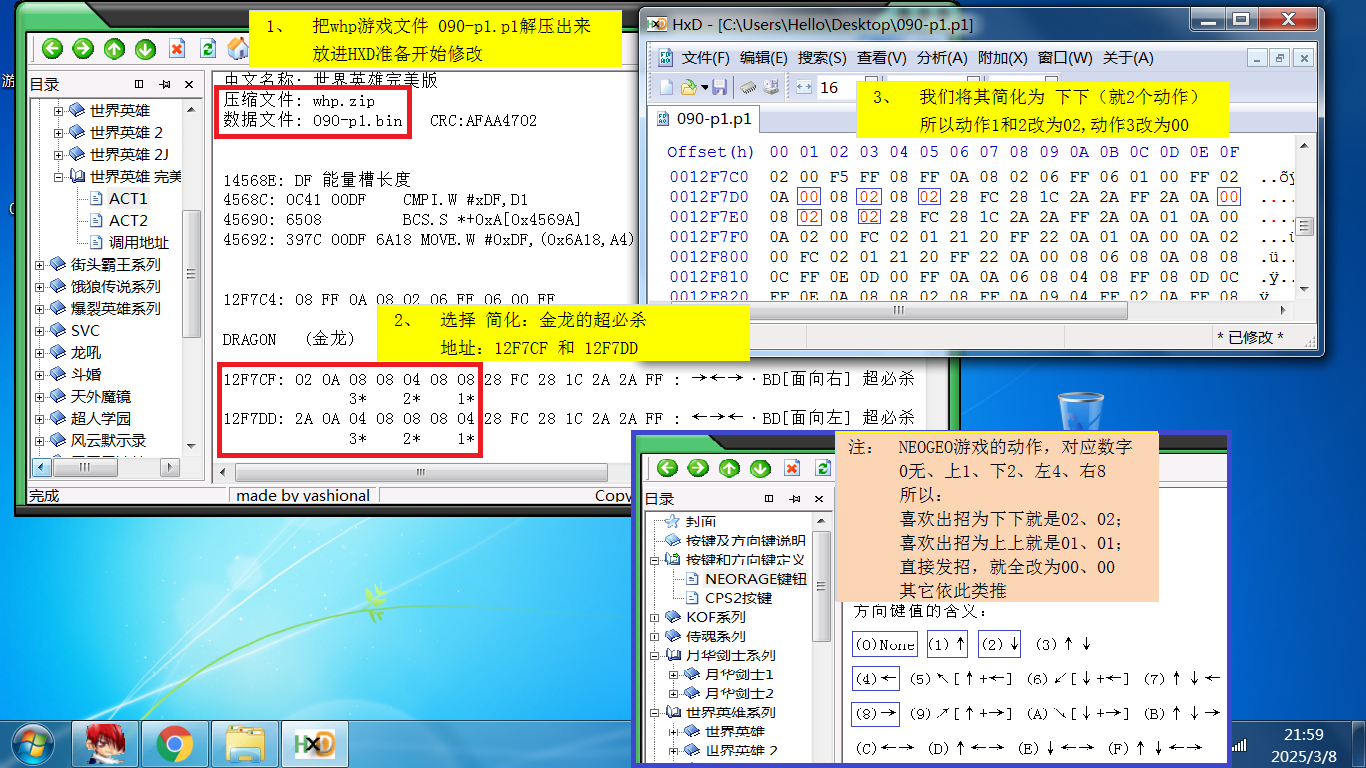This screenshot has width=1366, height=768.
Task: Open HxD's 分析(A) menu
Action: tap(941, 58)
